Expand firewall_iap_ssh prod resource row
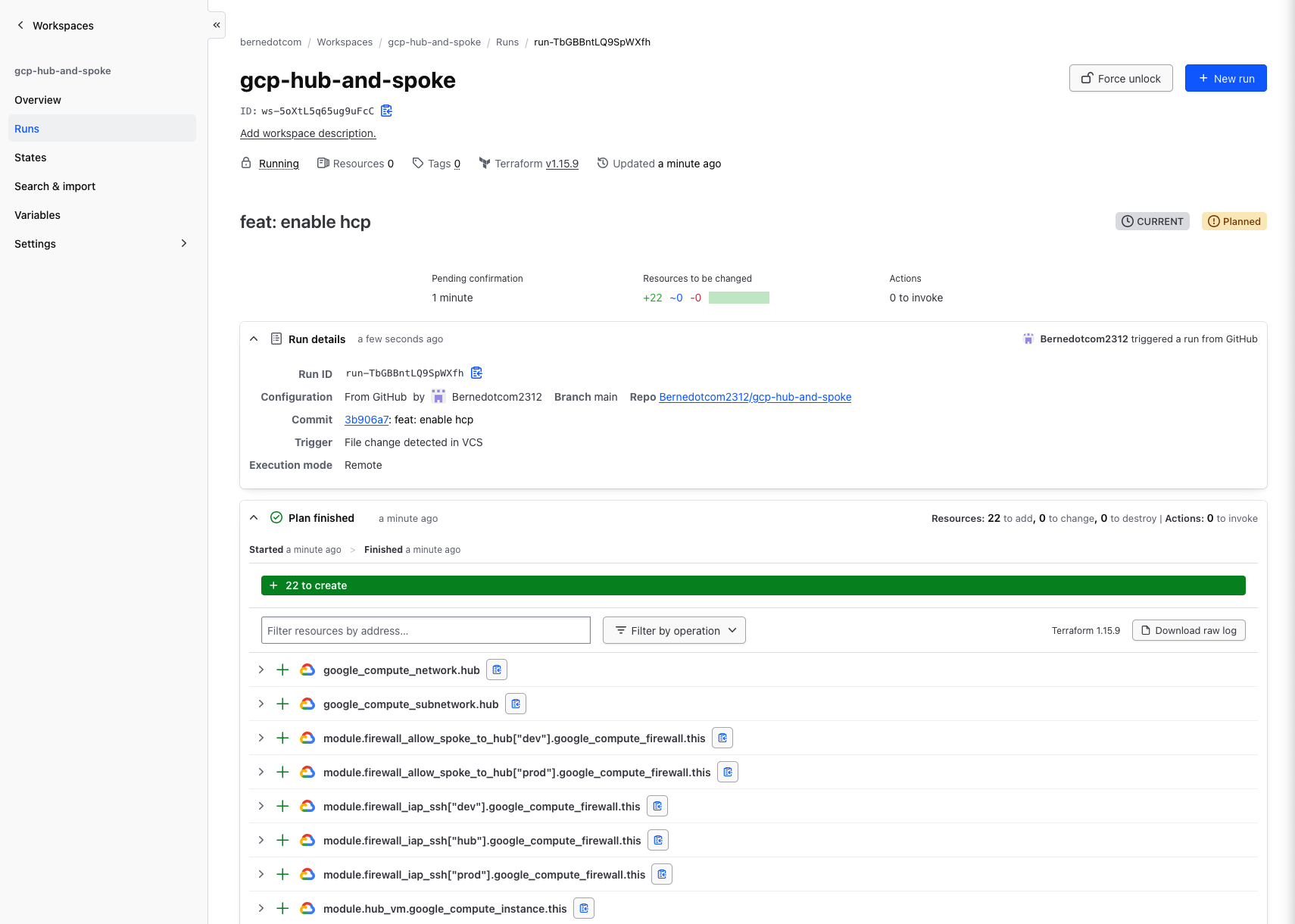This screenshot has height=924, width=1295. (x=261, y=874)
